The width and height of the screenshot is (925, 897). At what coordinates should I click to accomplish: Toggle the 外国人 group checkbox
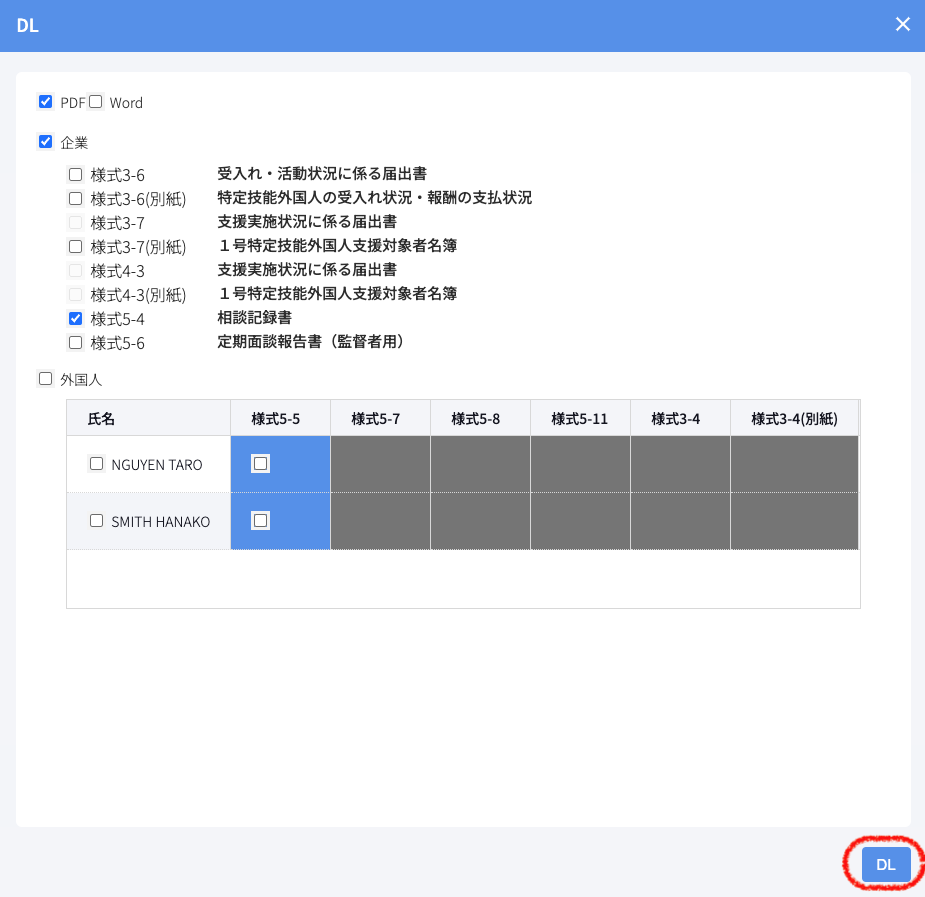(x=45, y=379)
